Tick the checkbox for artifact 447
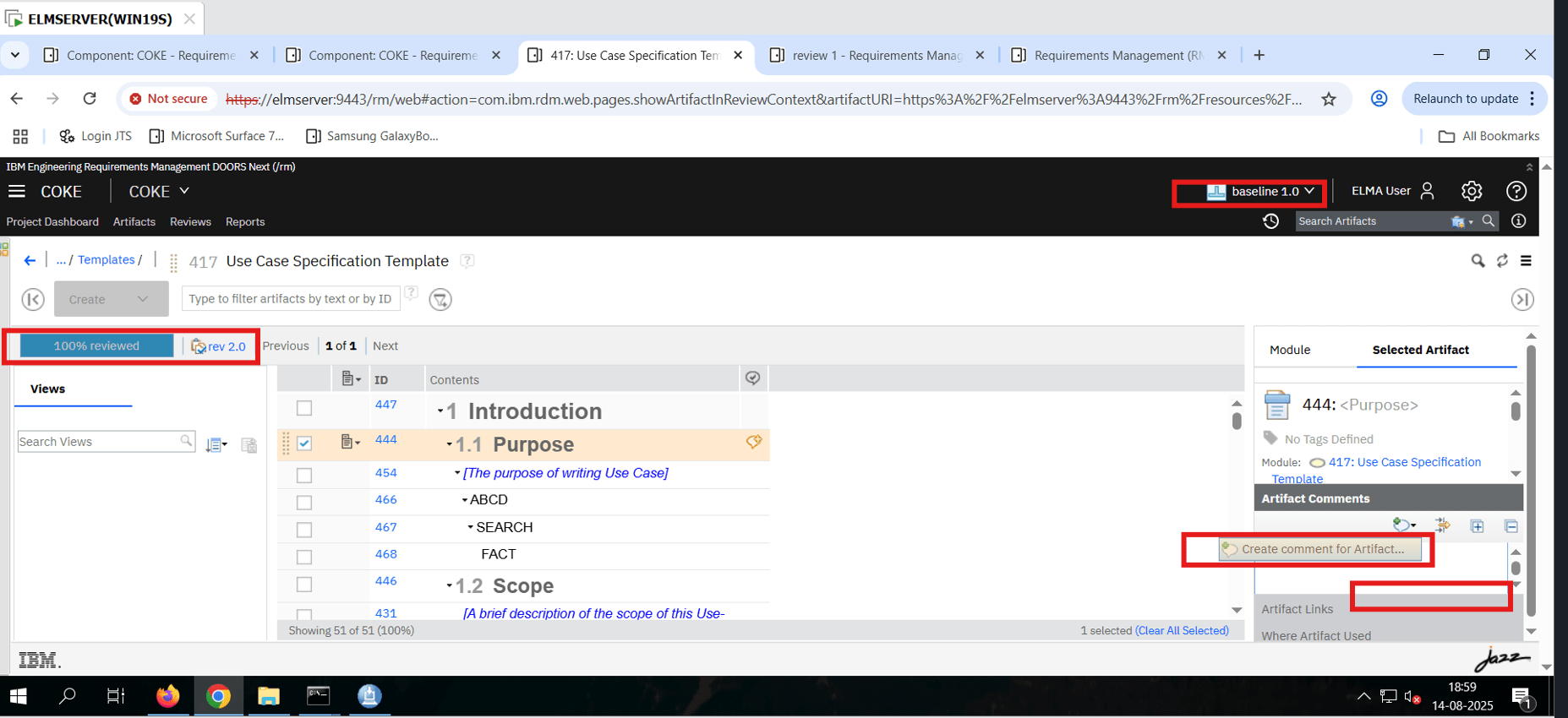Viewport: 1568px width, 718px height. (304, 409)
